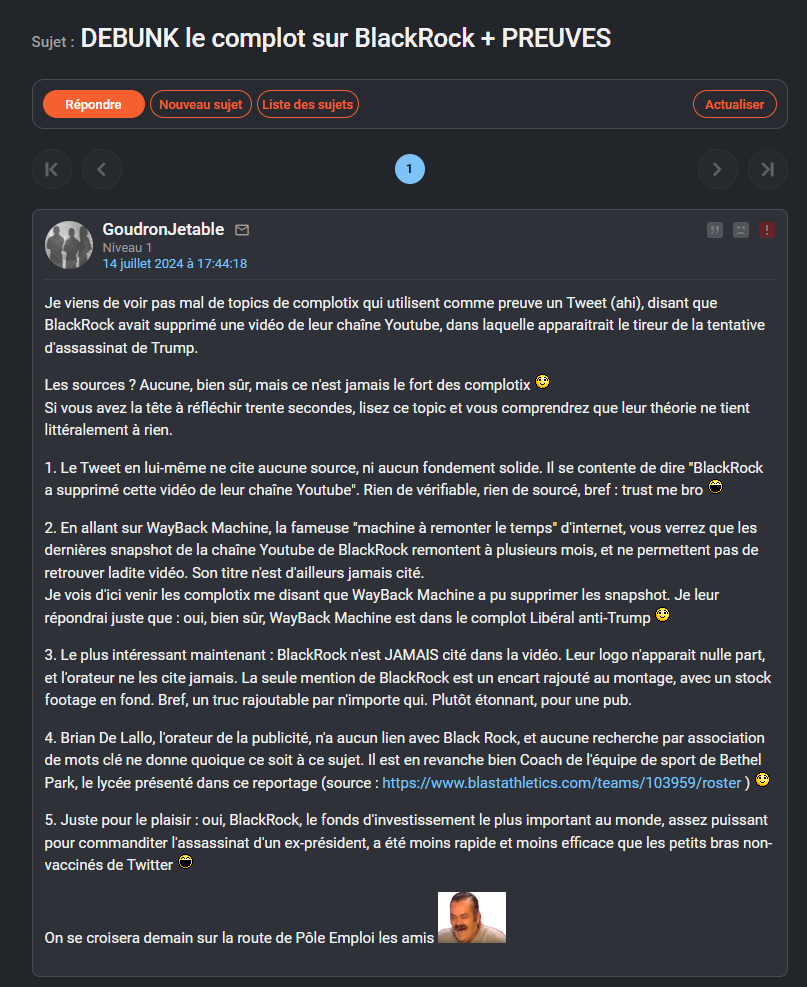Send private message via envelope icon
The height and width of the screenshot is (987, 807).
242,230
